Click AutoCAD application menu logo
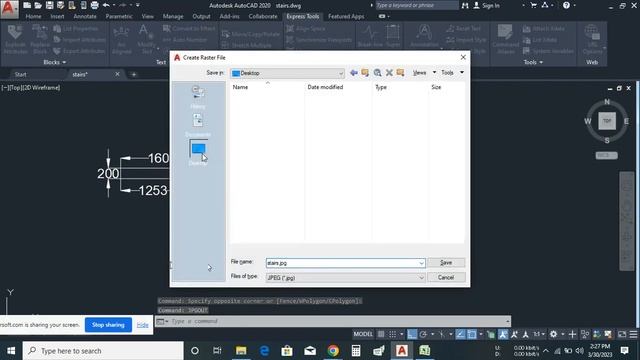This screenshot has height=360, width=640. [9, 9]
